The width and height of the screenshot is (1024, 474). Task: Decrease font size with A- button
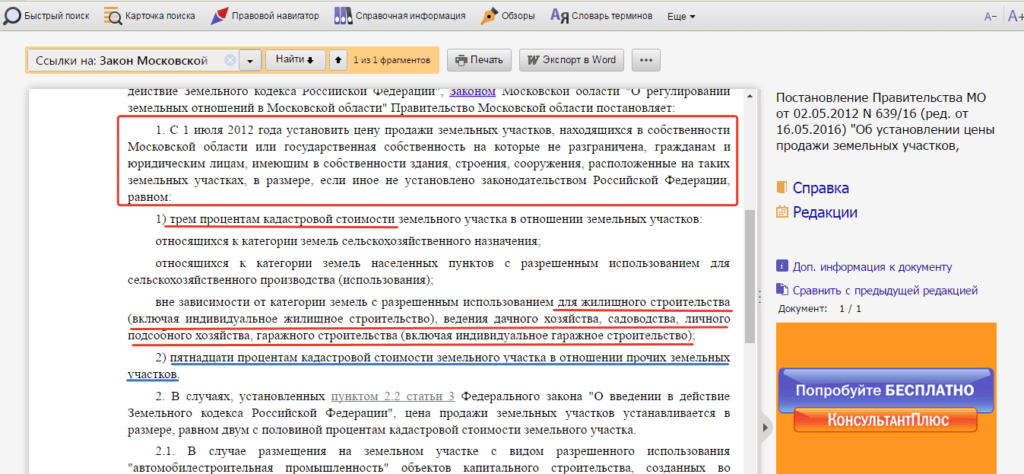[x=991, y=18]
